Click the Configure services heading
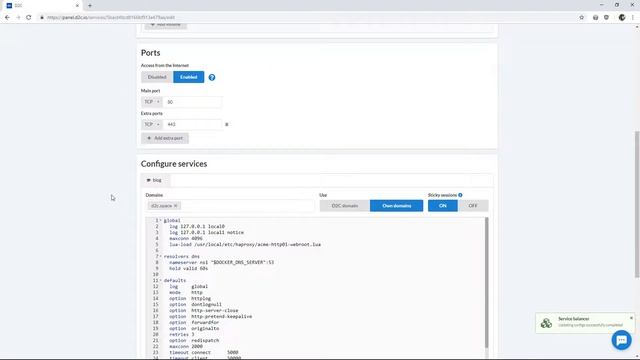Screen dimensions: 640x360 [174, 164]
